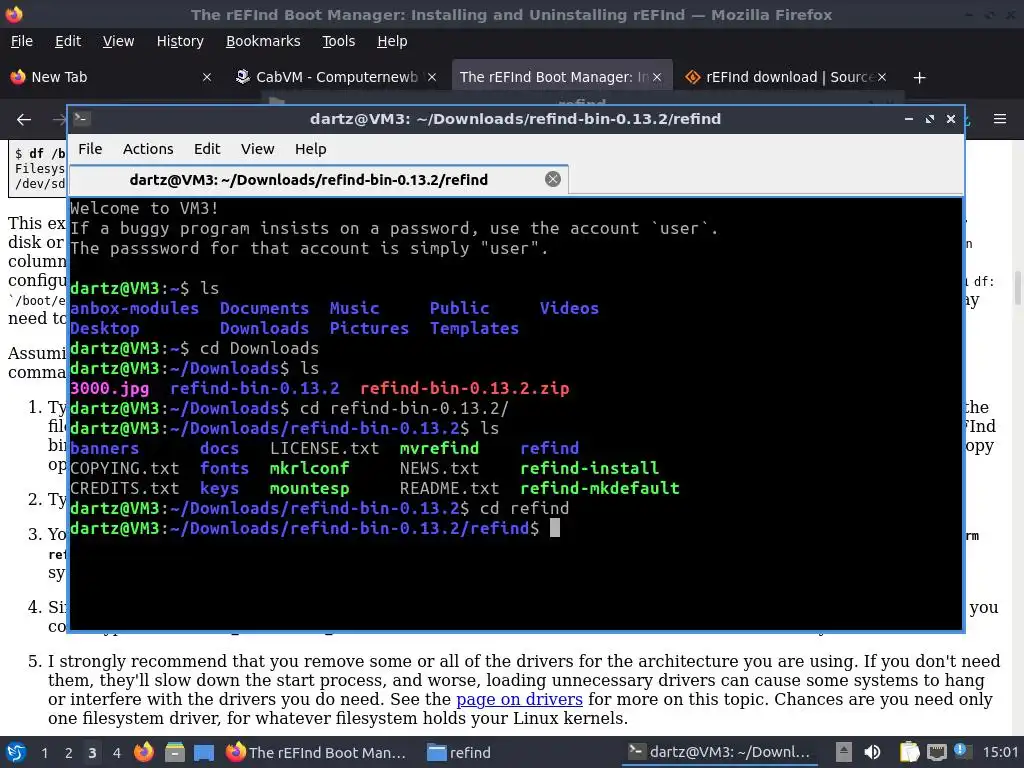Open Firefox Edit menu
Viewport: 1024px width, 768px height.
point(68,41)
